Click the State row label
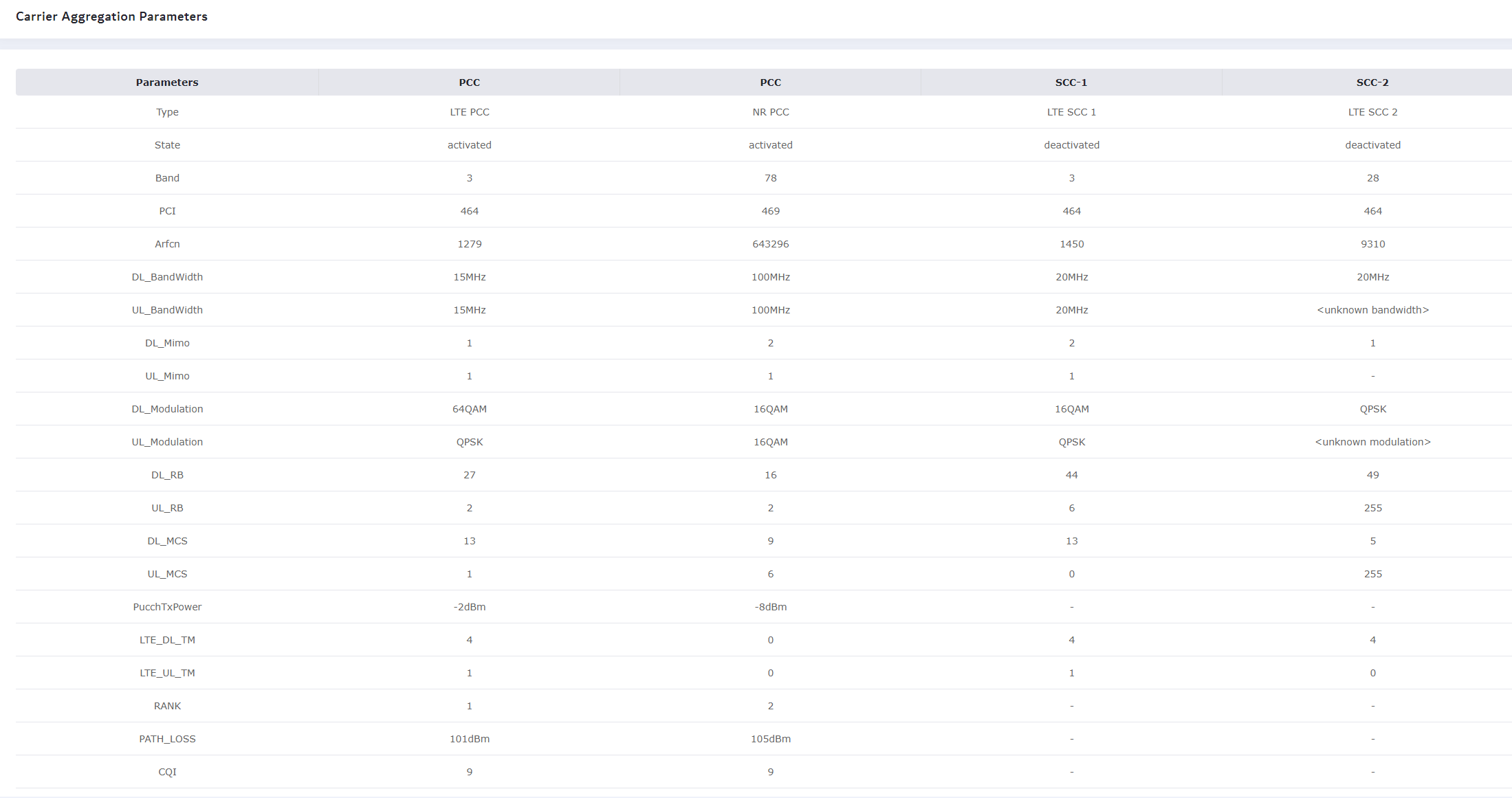This screenshot has width=1512, height=798. [167, 145]
